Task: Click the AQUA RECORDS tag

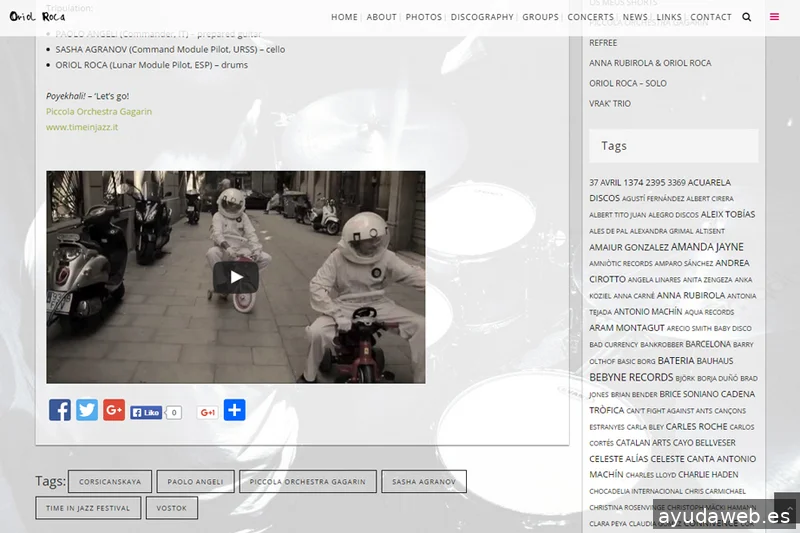Action: click(x=709, y=312)
